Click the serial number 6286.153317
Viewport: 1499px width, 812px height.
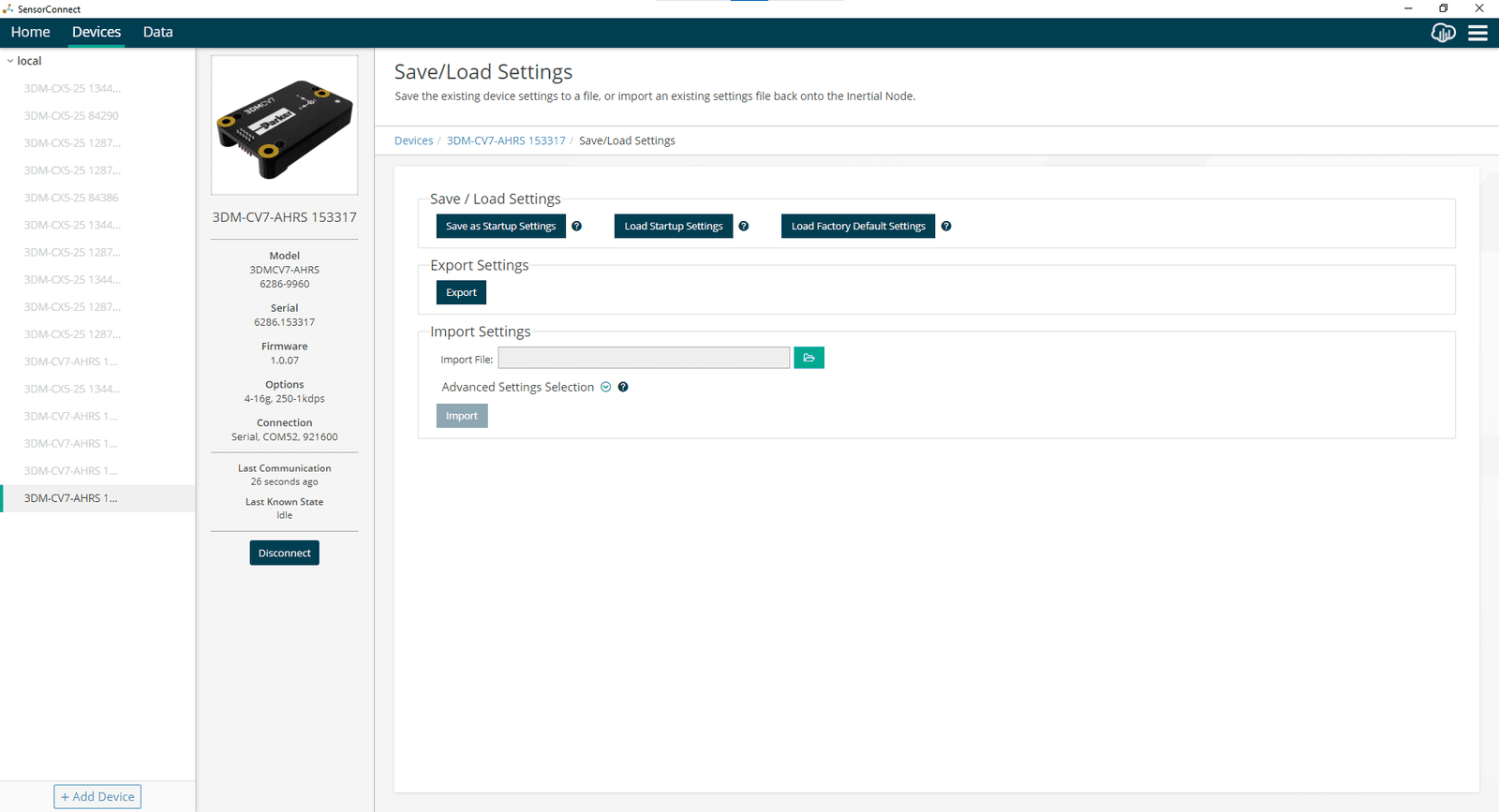(285, 322)
